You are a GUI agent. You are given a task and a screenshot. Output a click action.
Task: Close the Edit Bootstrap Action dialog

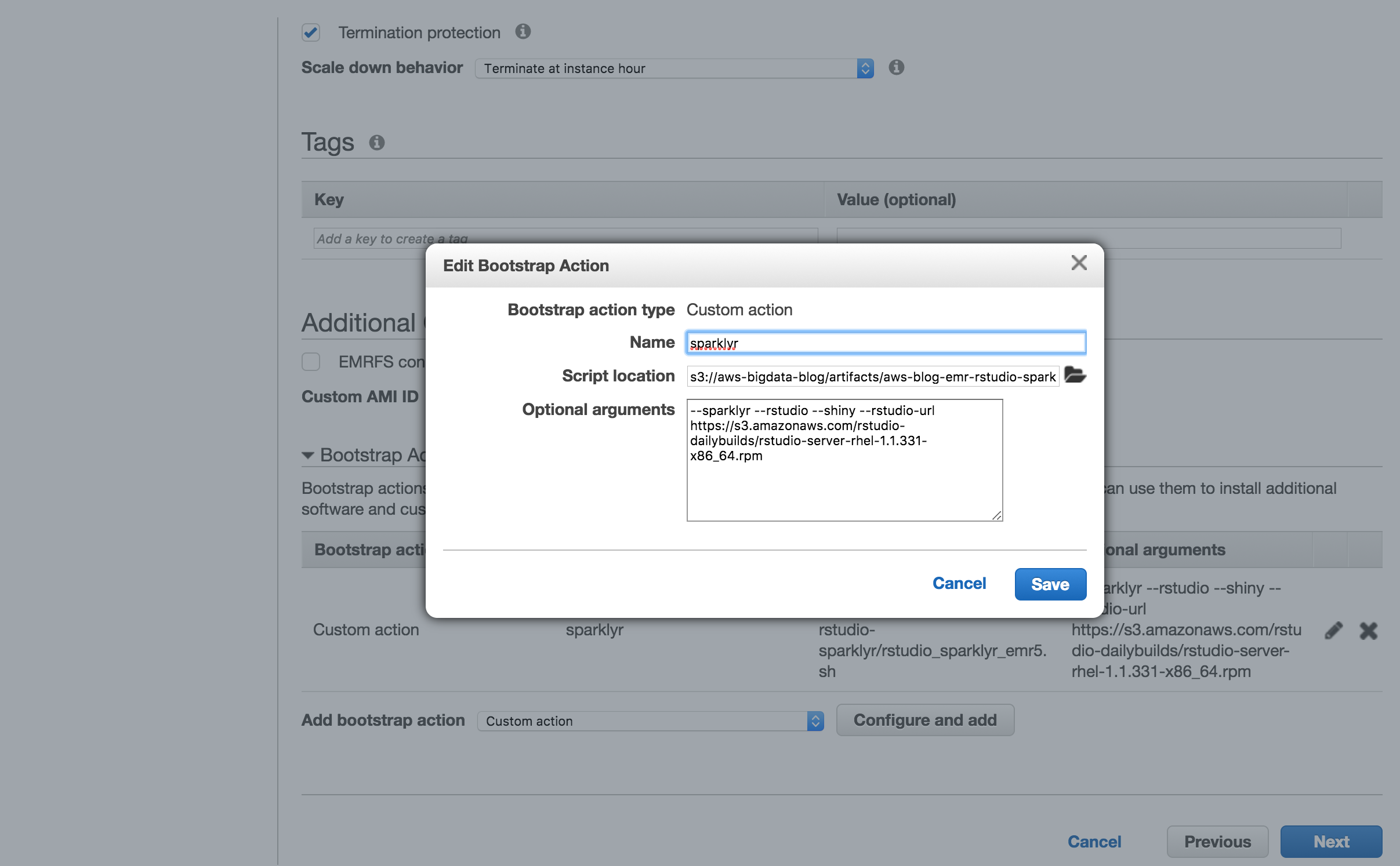(1079, 263)
